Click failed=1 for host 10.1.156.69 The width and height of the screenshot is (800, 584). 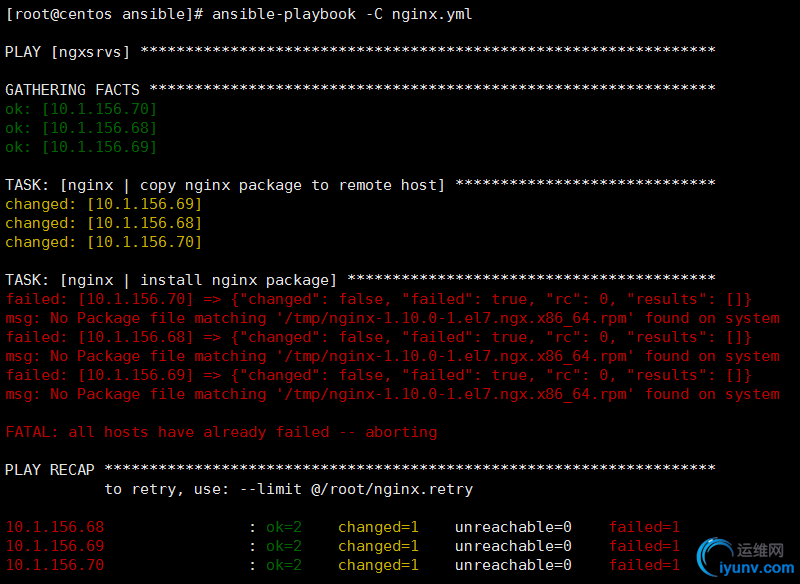coord(644,546)
